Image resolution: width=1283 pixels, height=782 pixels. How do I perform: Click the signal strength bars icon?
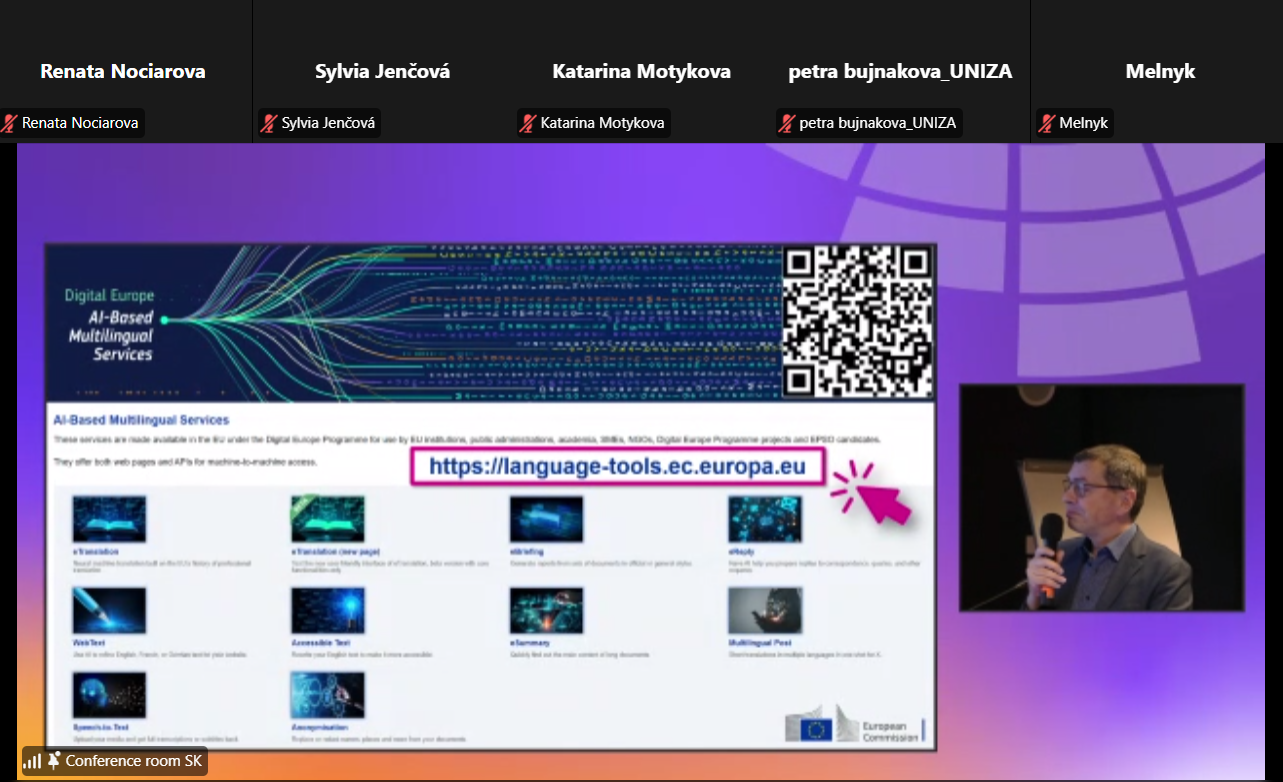(x=33, y=761)
